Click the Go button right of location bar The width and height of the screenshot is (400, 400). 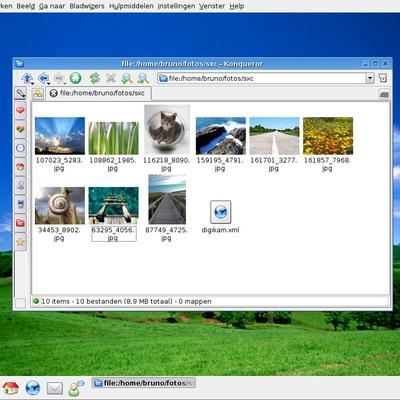[x=383, y=78]
